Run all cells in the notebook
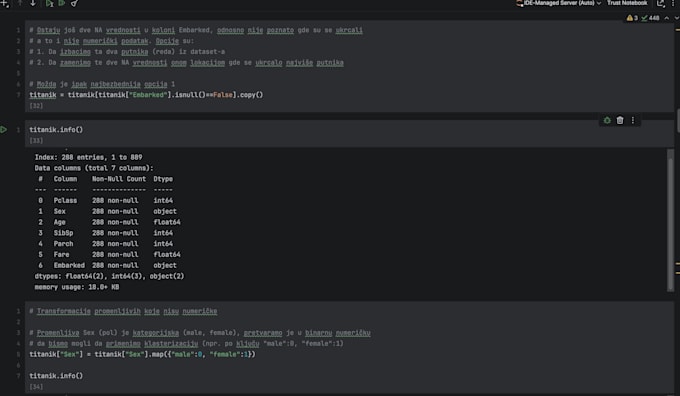This screenshot has height=396, width=680. pyautogui.click(x=62, y=3)
